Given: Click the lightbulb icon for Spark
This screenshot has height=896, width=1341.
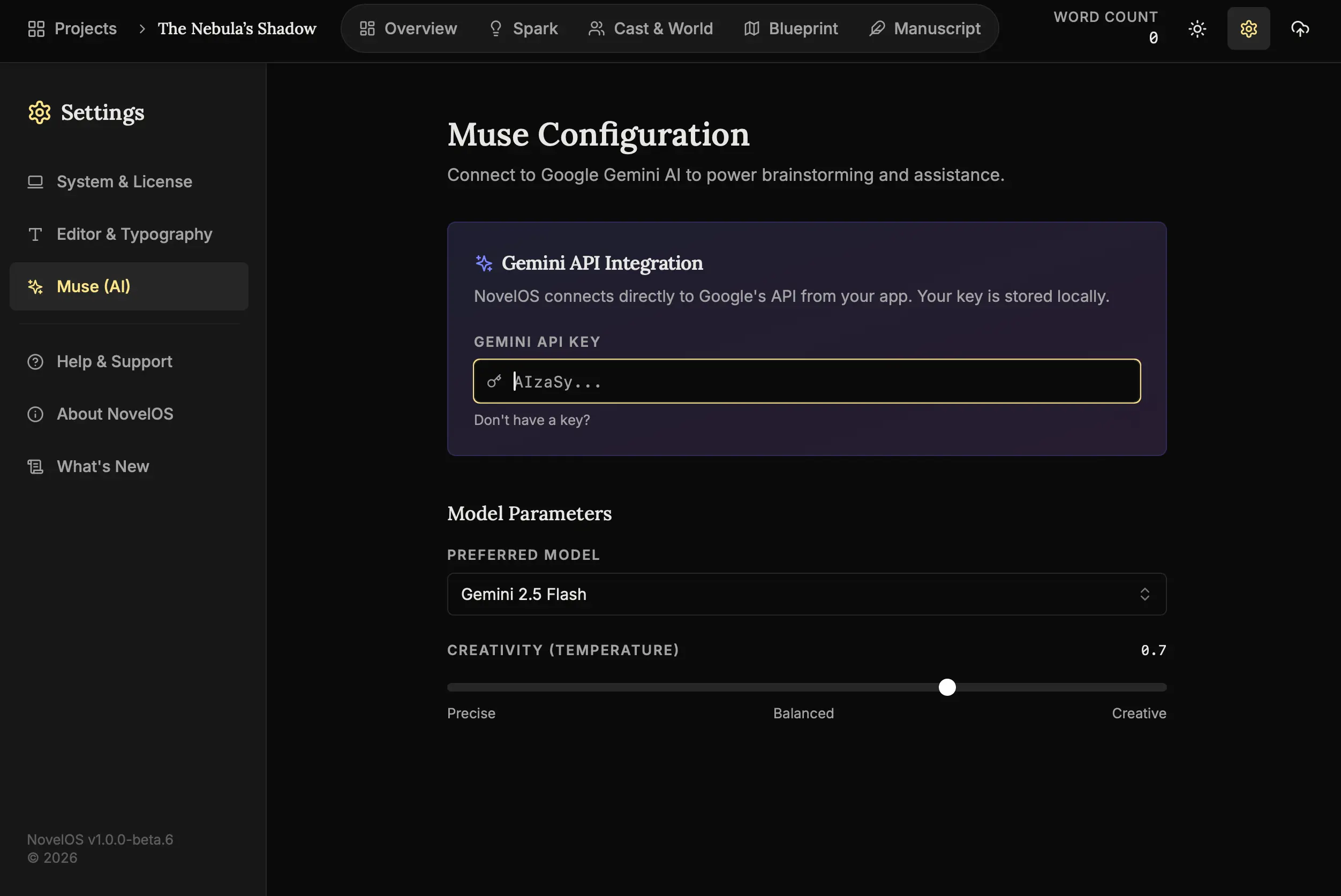Looking at the screenshot, I should (495, 28).
